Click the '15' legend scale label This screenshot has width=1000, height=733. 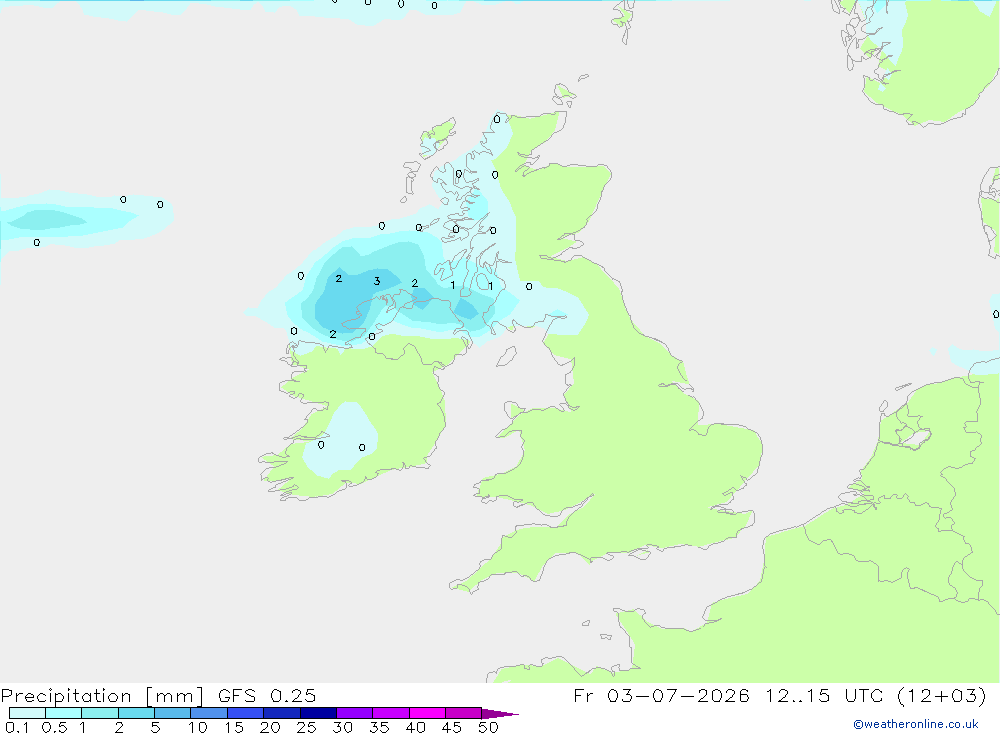(x=233, y=727)
